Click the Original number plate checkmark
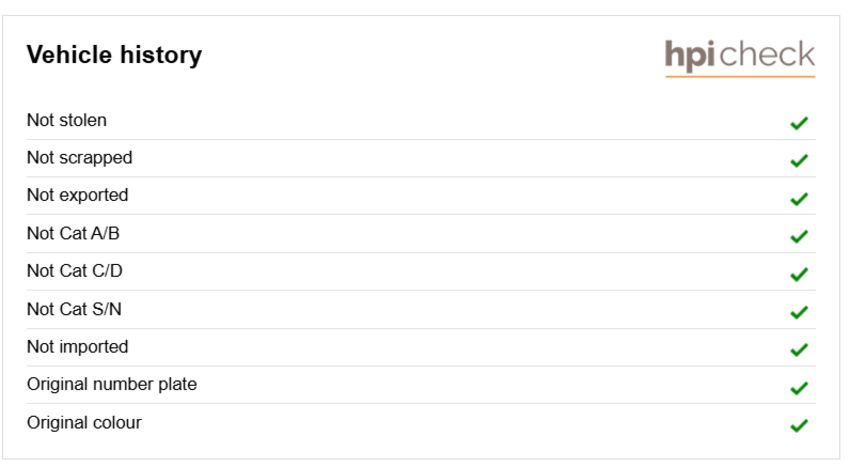The width and height of the screenshot is (850, 467). pos(799,388)
